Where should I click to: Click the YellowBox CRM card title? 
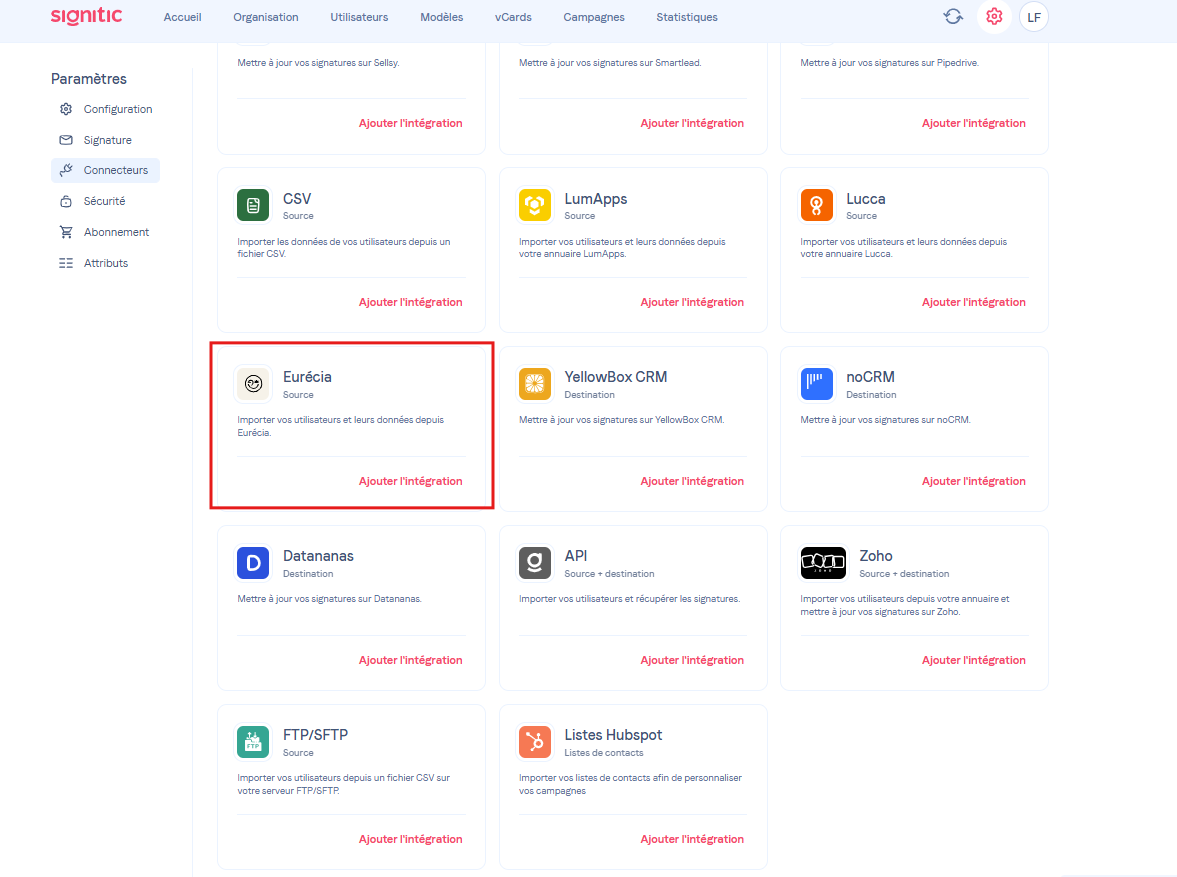616,377
